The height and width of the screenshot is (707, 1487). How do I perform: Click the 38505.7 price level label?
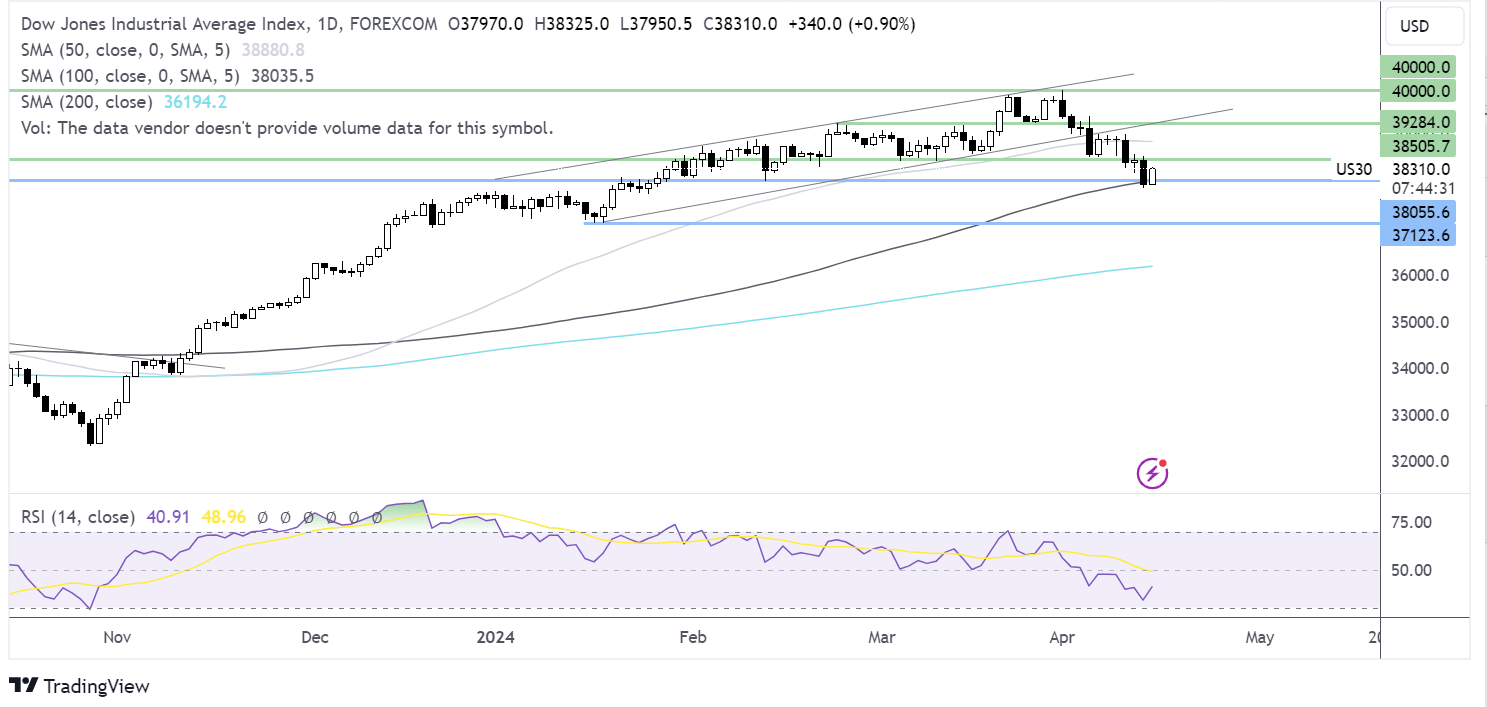point(1418,145)
